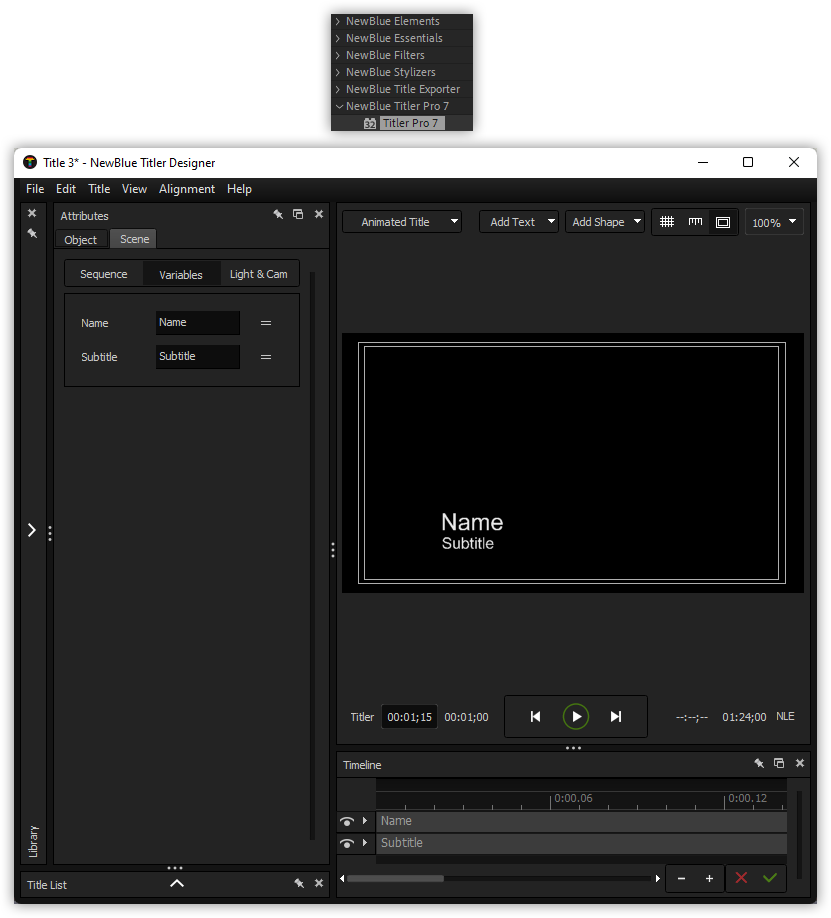This screenshot has height=918, width=831.
Task: Expand the Name timeline track
Action: point(365,821)
